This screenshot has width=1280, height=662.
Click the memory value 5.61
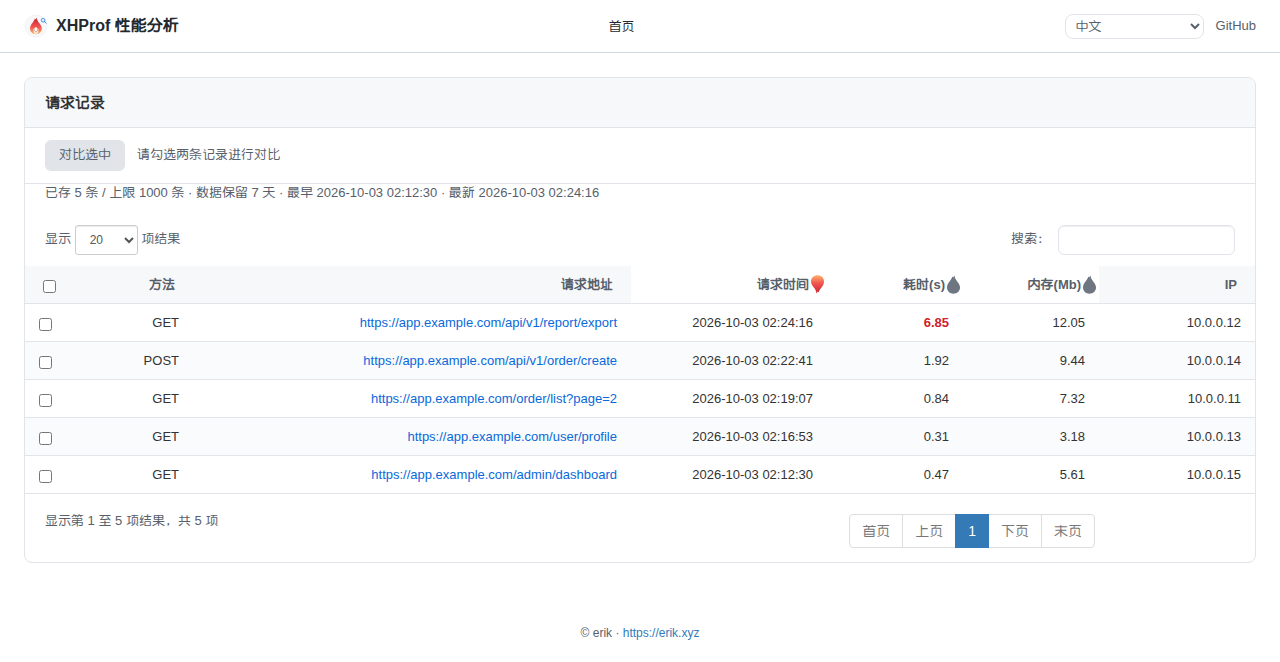[1072, 475]
